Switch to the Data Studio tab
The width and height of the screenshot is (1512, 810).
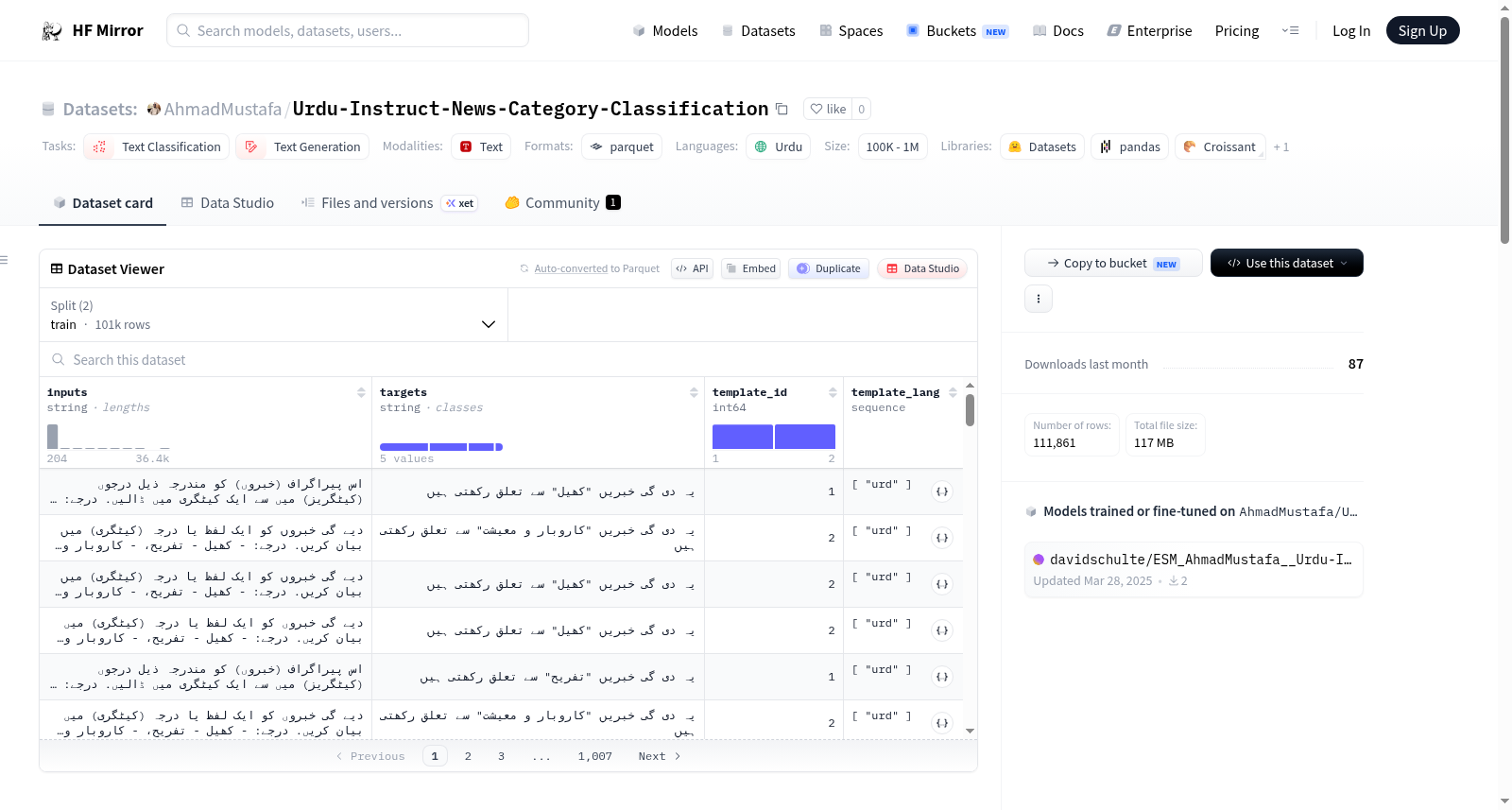(x=228, y=202)
